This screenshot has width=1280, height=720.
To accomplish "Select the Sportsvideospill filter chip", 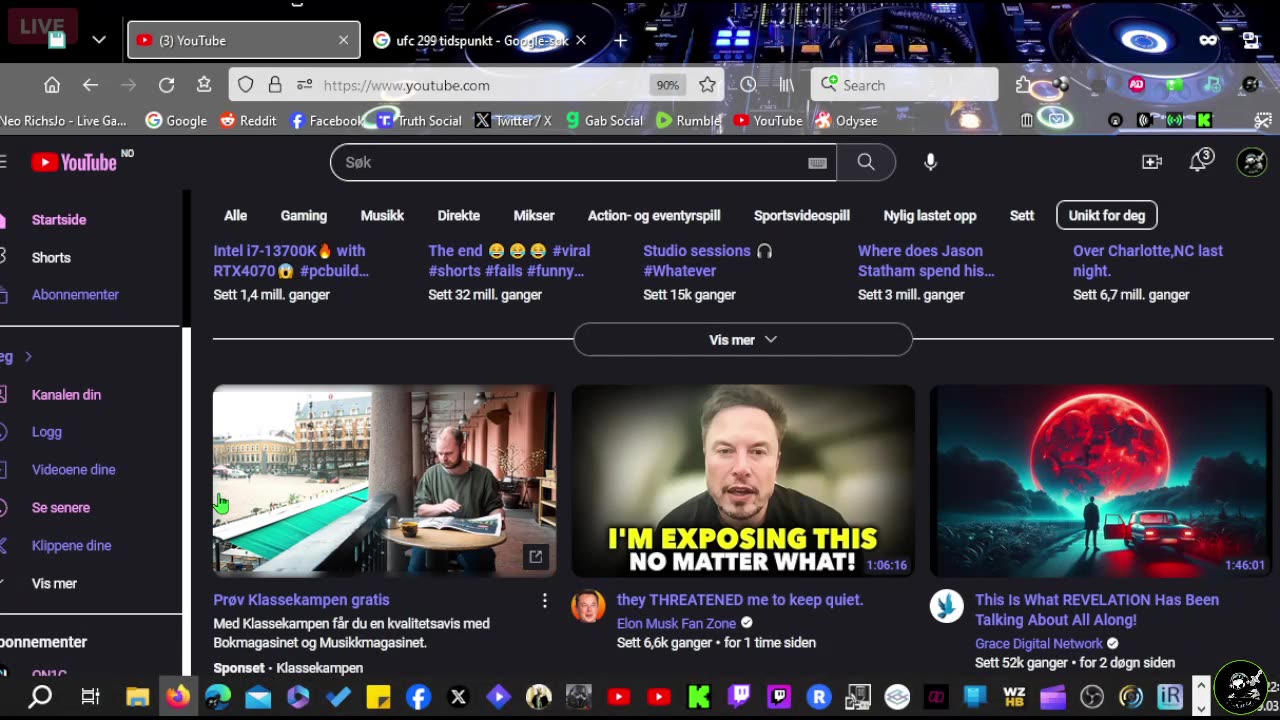I will 802,215.
